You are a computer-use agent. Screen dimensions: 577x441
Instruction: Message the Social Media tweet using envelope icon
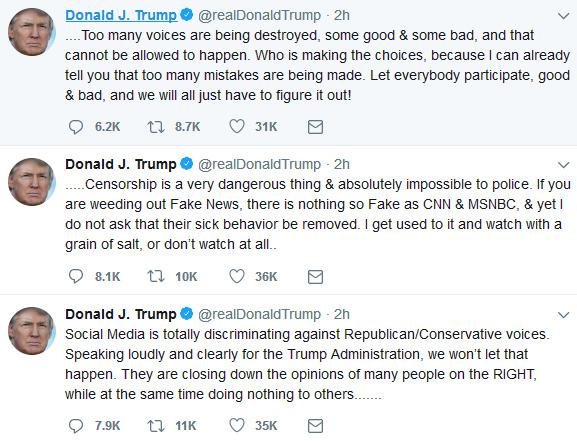point(315,426)
